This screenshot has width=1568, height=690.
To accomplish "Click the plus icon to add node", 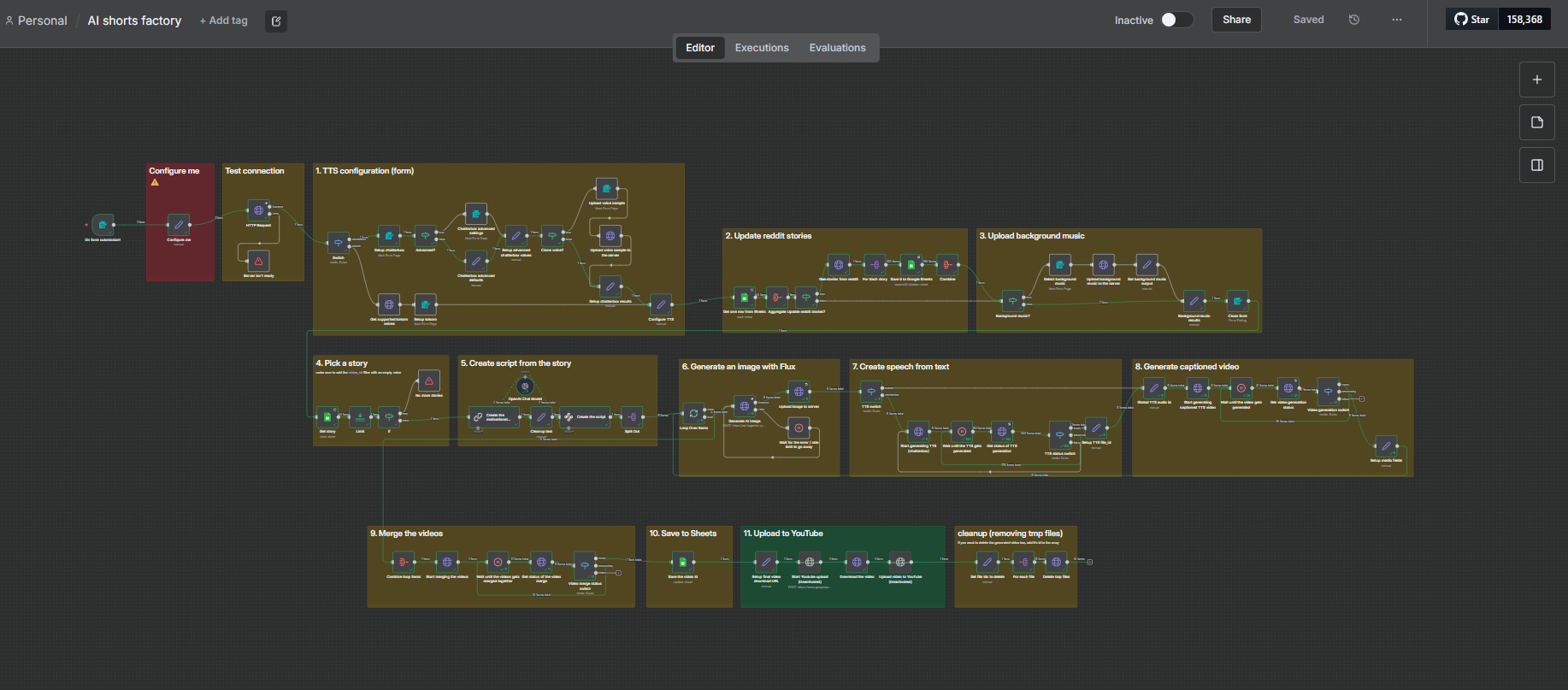I will 1536,80.
